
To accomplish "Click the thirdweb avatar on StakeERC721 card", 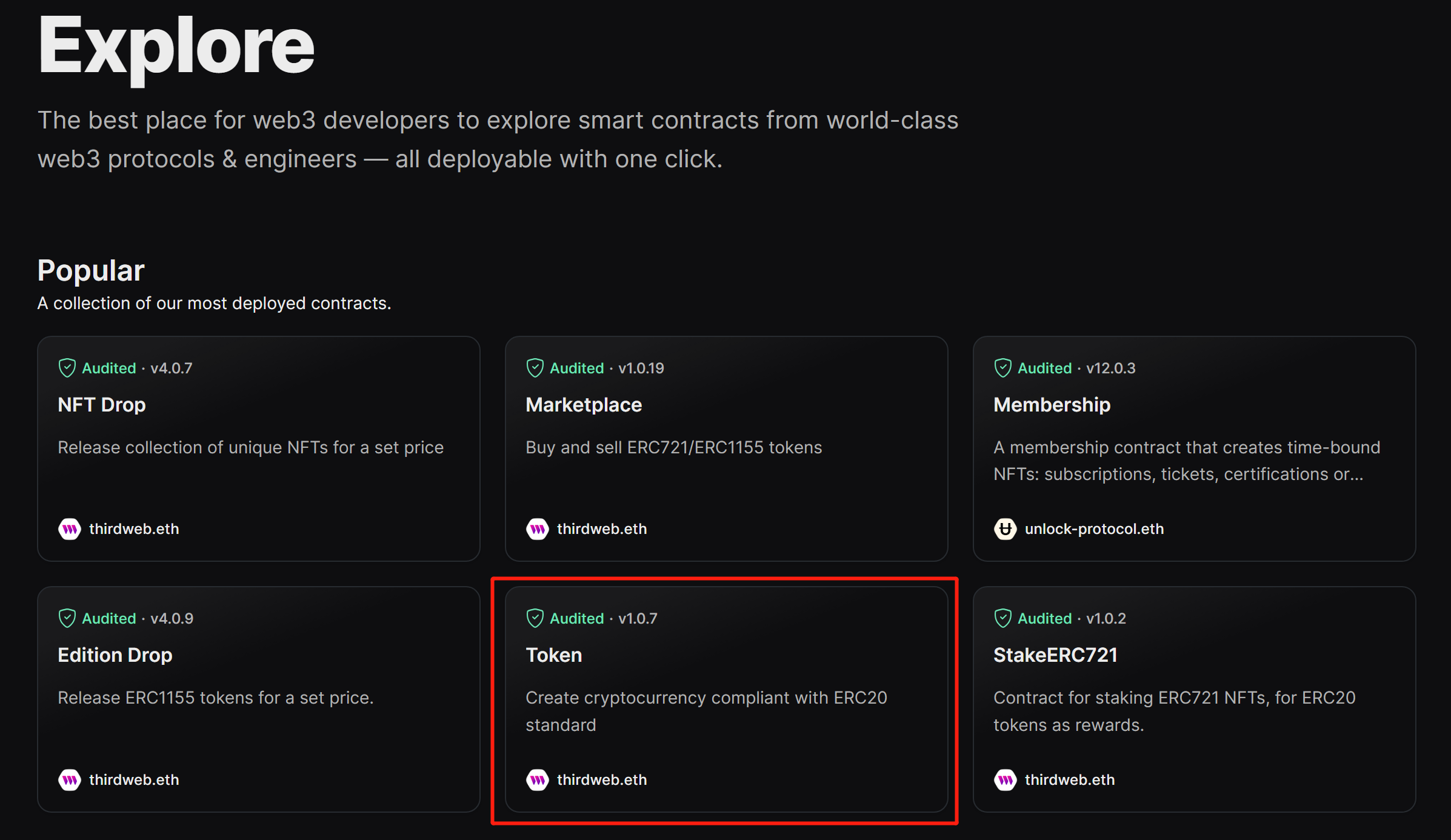I will tap(1005, 779).
